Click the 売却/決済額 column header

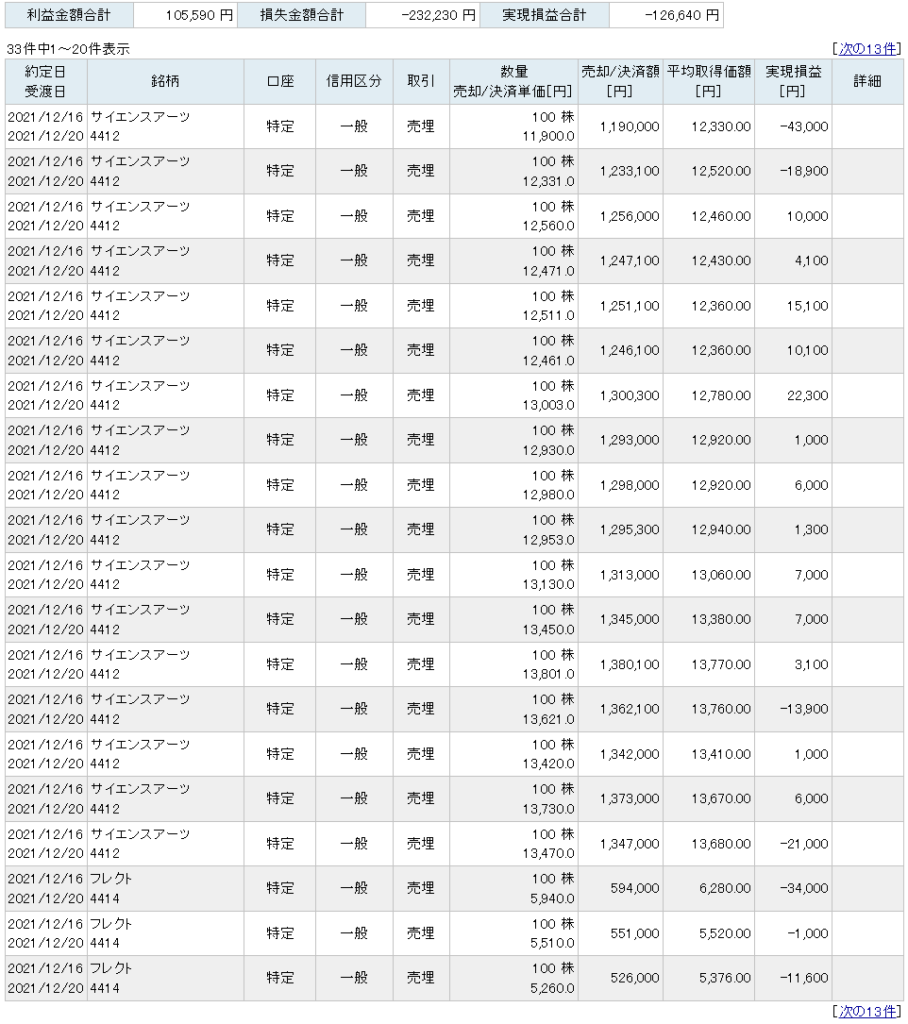click(621, 82)
